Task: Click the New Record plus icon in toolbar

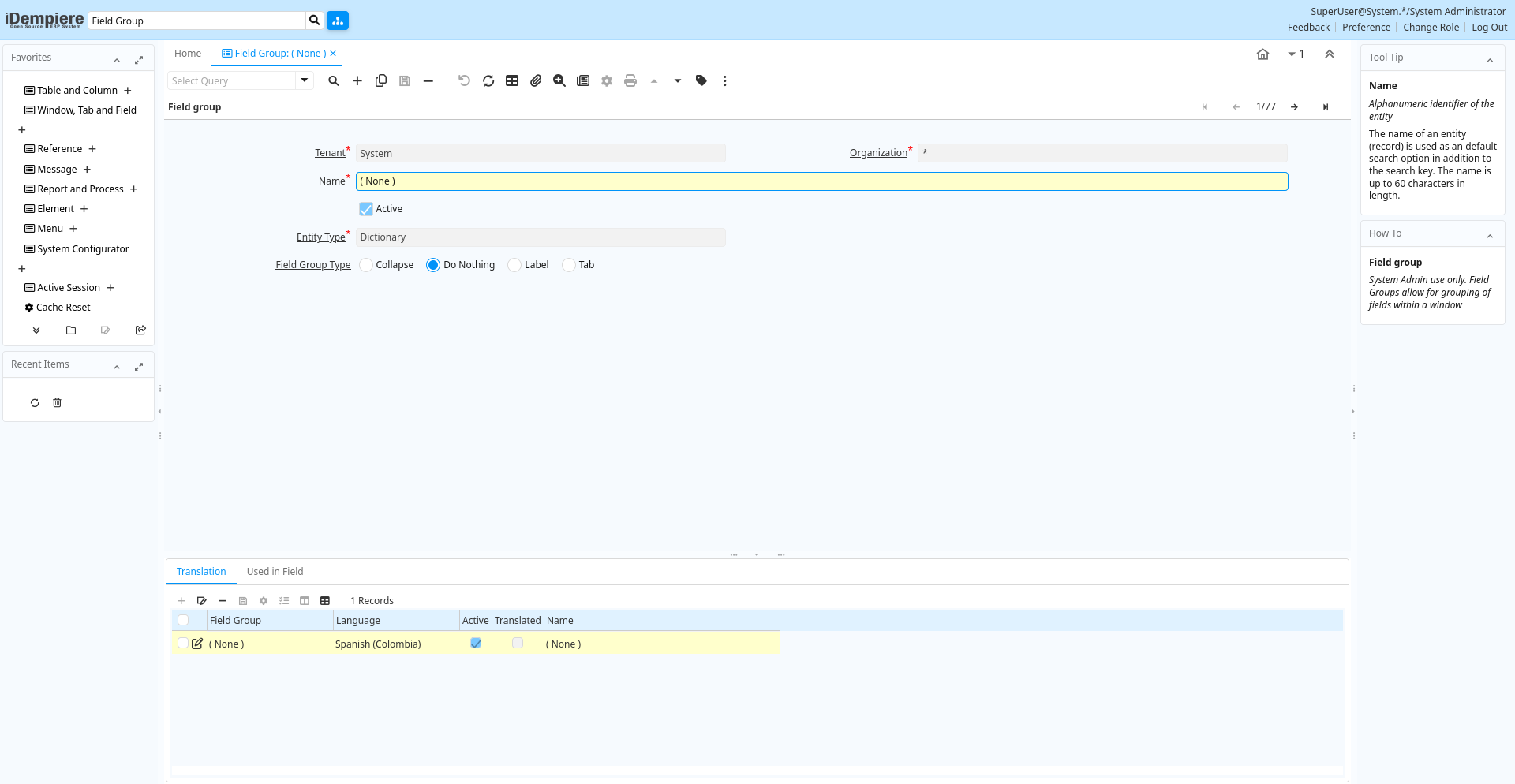Action: point(357,80)
